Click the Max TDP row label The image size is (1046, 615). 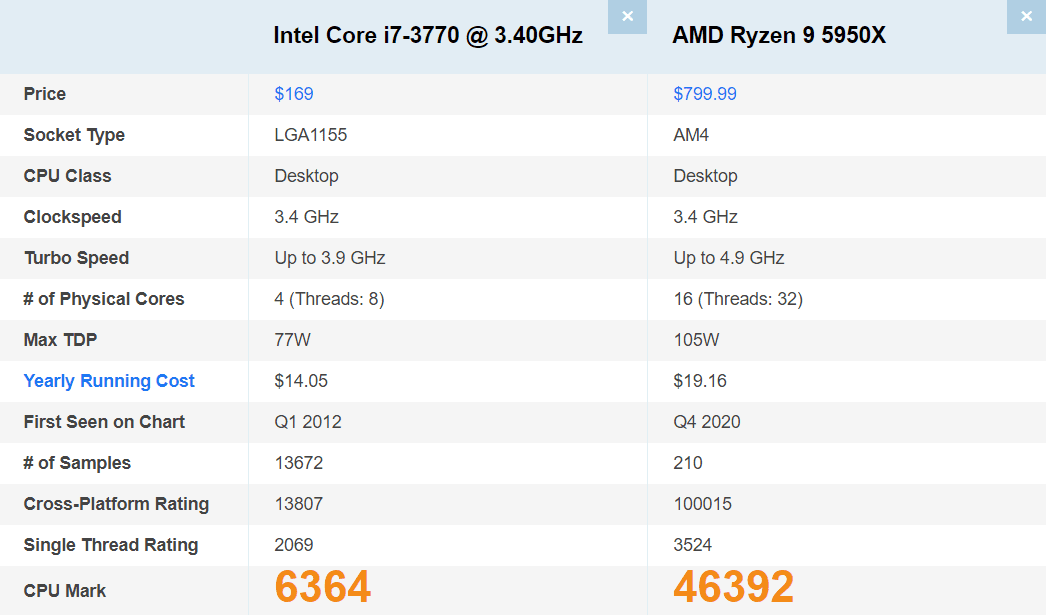click(61, 340)
